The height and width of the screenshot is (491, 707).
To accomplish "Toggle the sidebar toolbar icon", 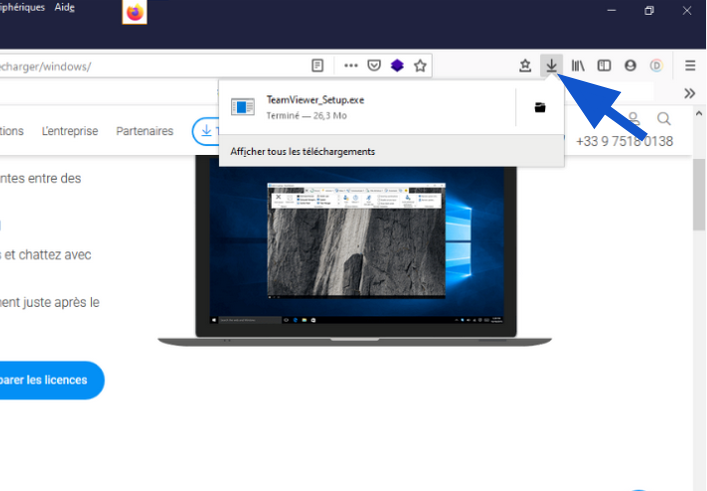I will 604,66.
